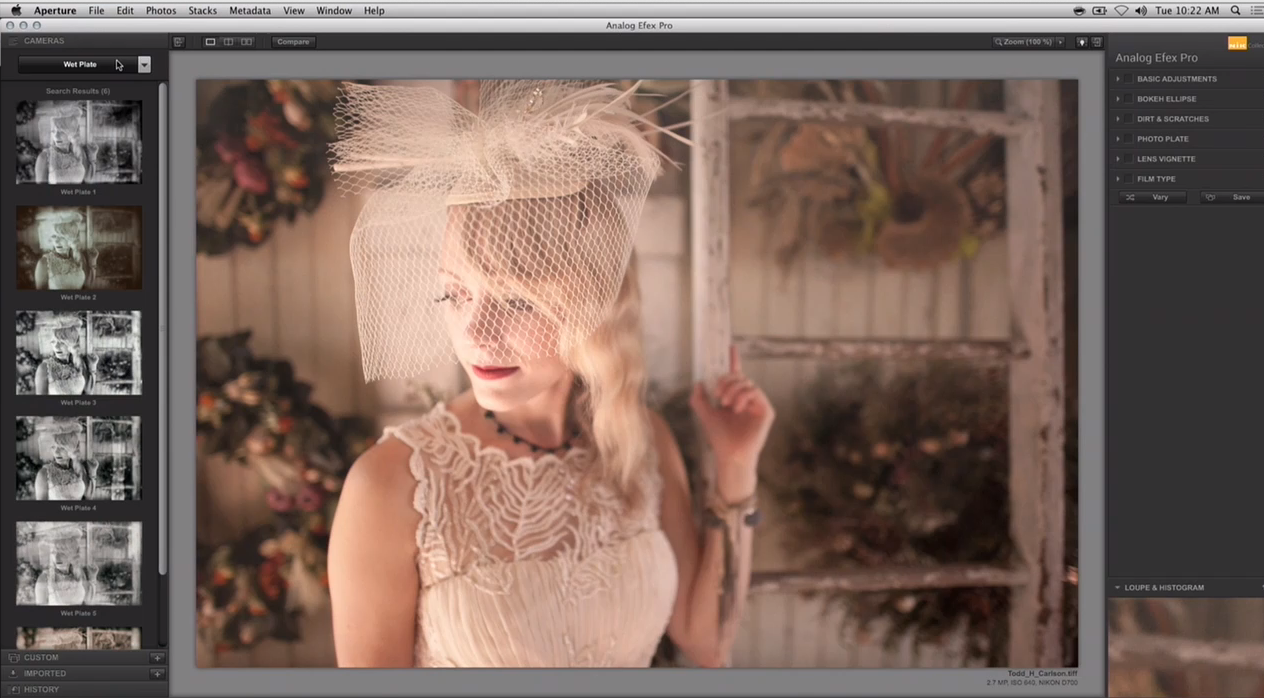1264x698 pixels.
Task: Open the Stacks menu
Action: click(x=202, y=10)
